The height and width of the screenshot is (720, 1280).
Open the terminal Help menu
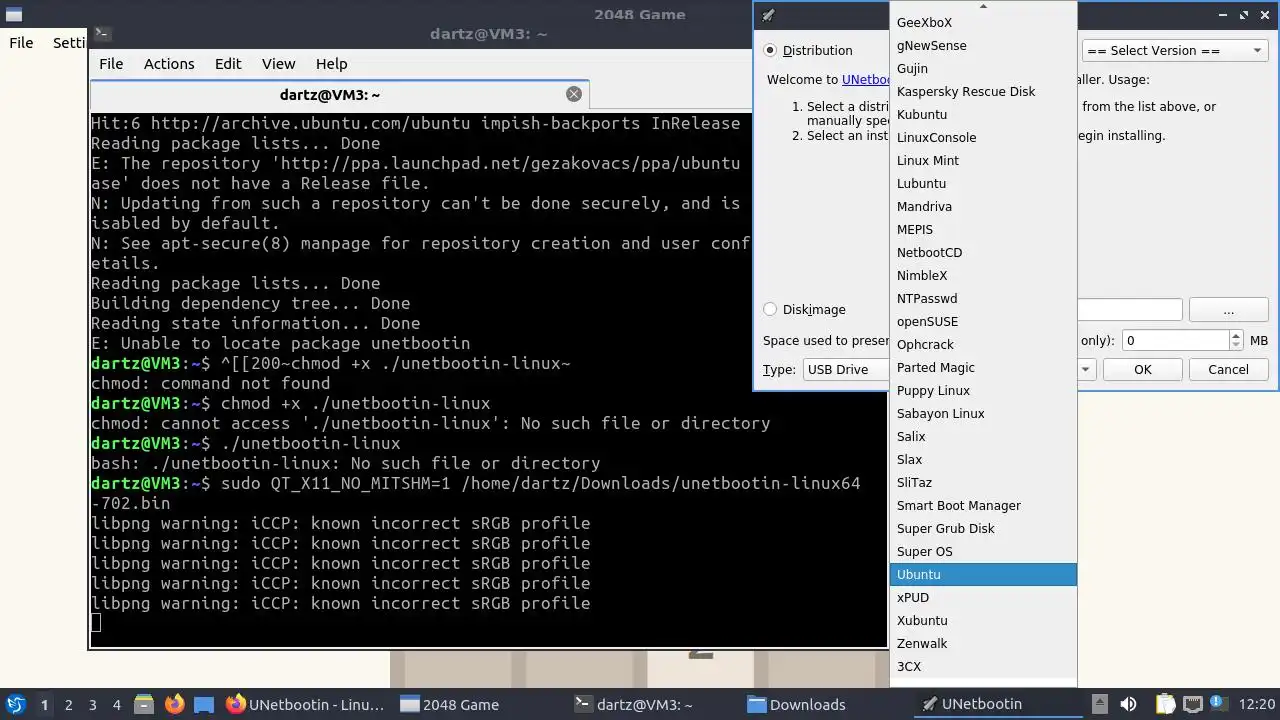(331, 63)
